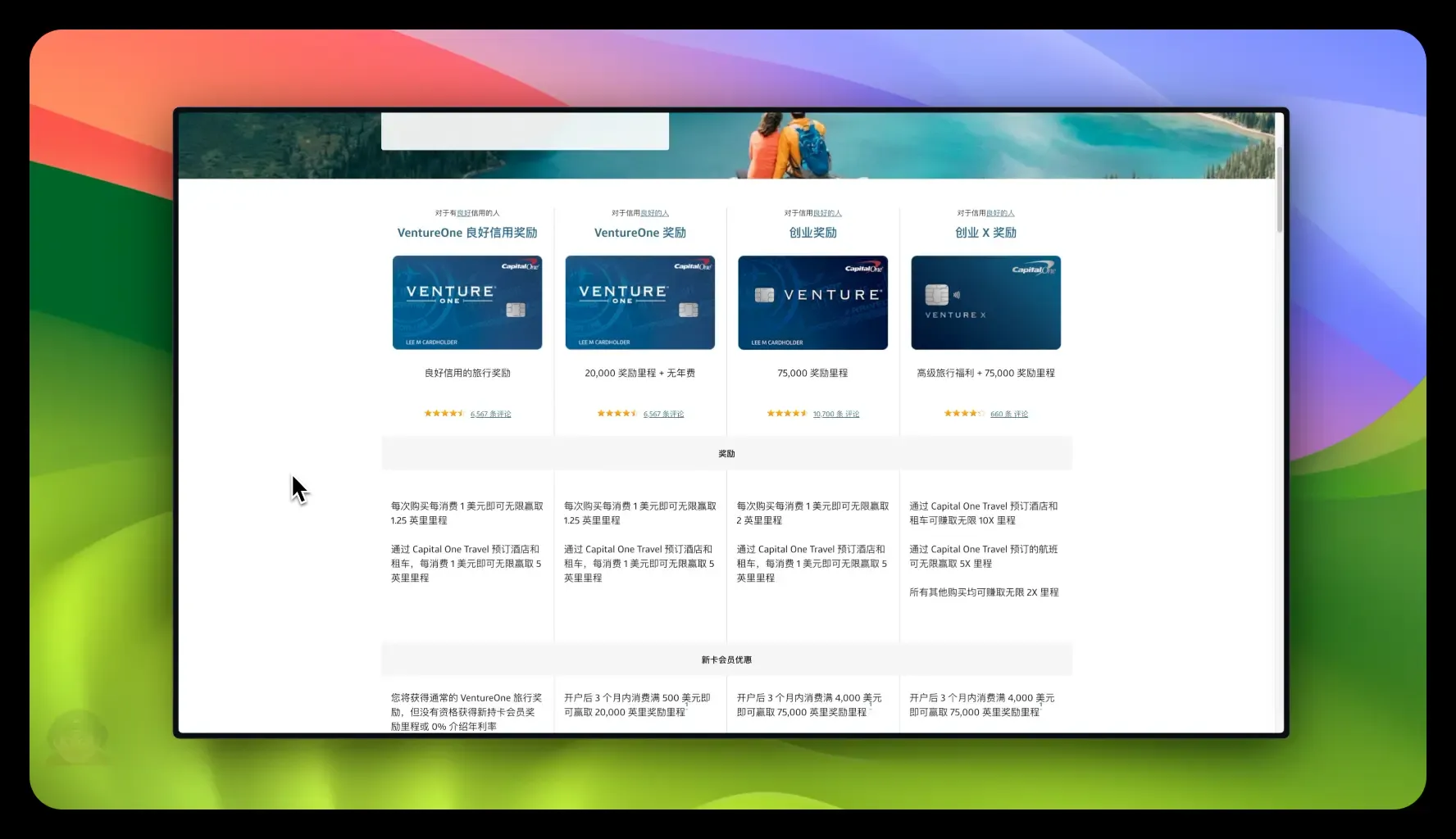The image size is (1456, 839).
Task: Open the 创业 X 奖励 card title link
Action: pyautogui.click(x=985, y=233)
